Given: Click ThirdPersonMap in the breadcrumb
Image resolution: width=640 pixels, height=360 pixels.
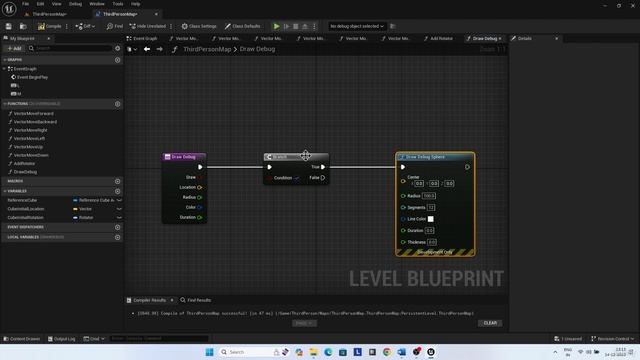Looking at the screenshot, I should (207, 49).
